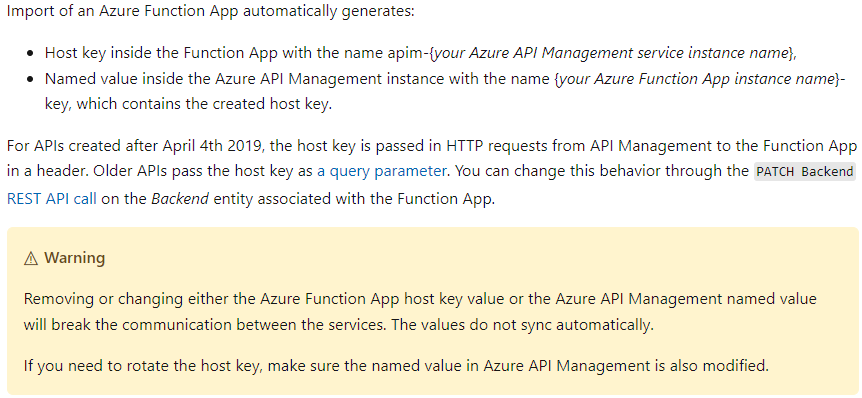Follow the 'REST API call' link
The image size is (862, 398).
[x=52, y=198]
